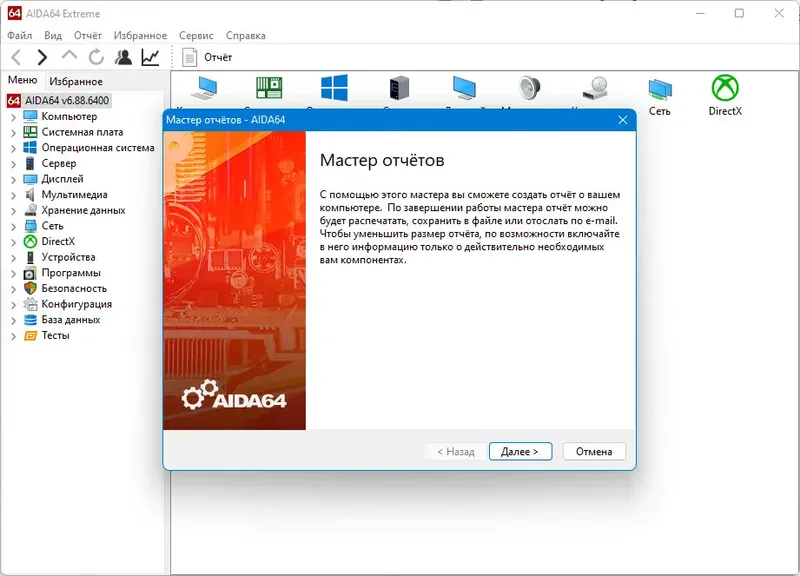Open the user profile toolbar icon
The width and height of the screenshot is (800, 576).
[123, 57]
